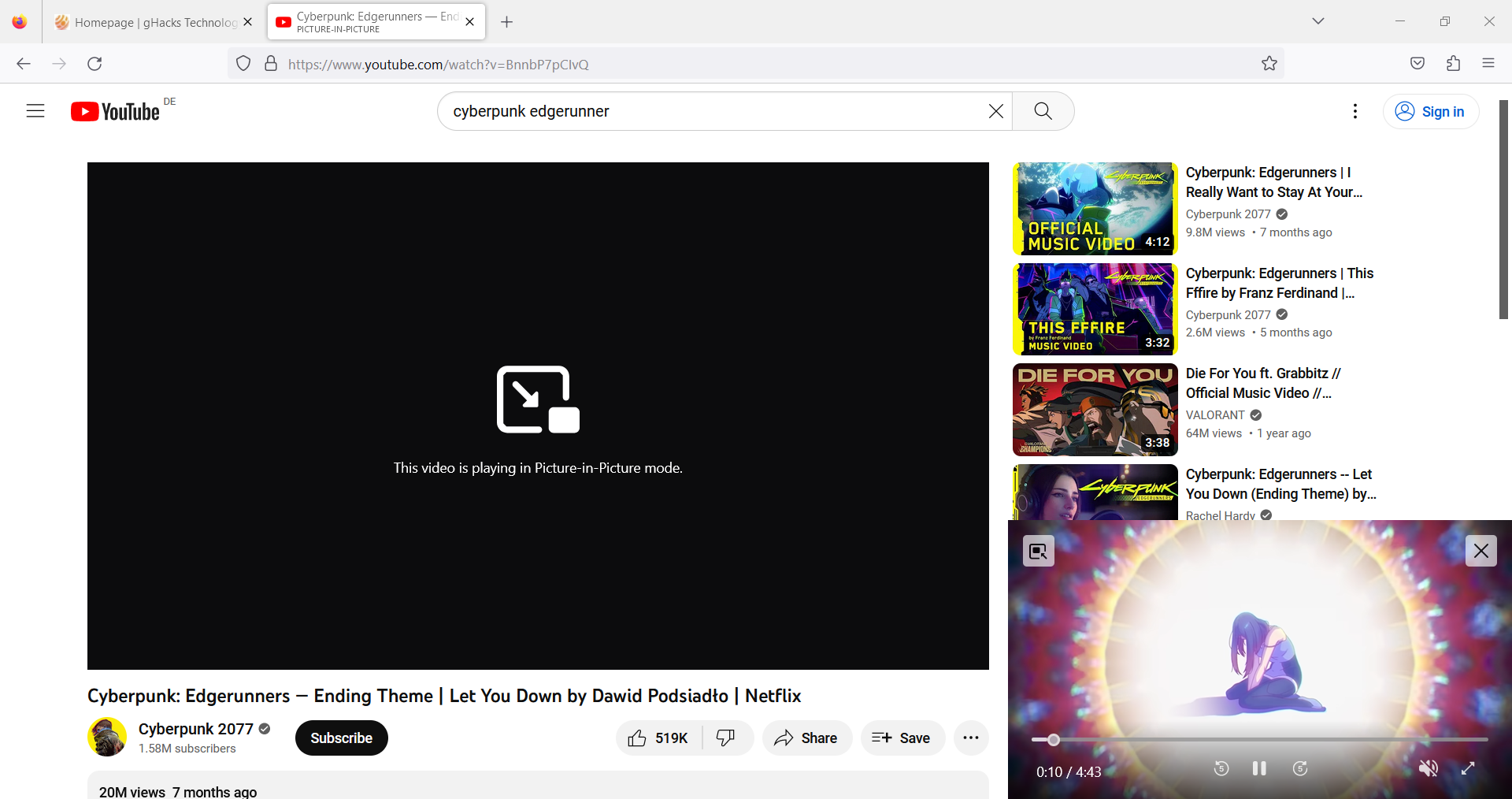The width and height of the screenshot is (1512, 799).
Task: Seek on the Picture-in-Picture progress bar
Action: pos(1259,740)
